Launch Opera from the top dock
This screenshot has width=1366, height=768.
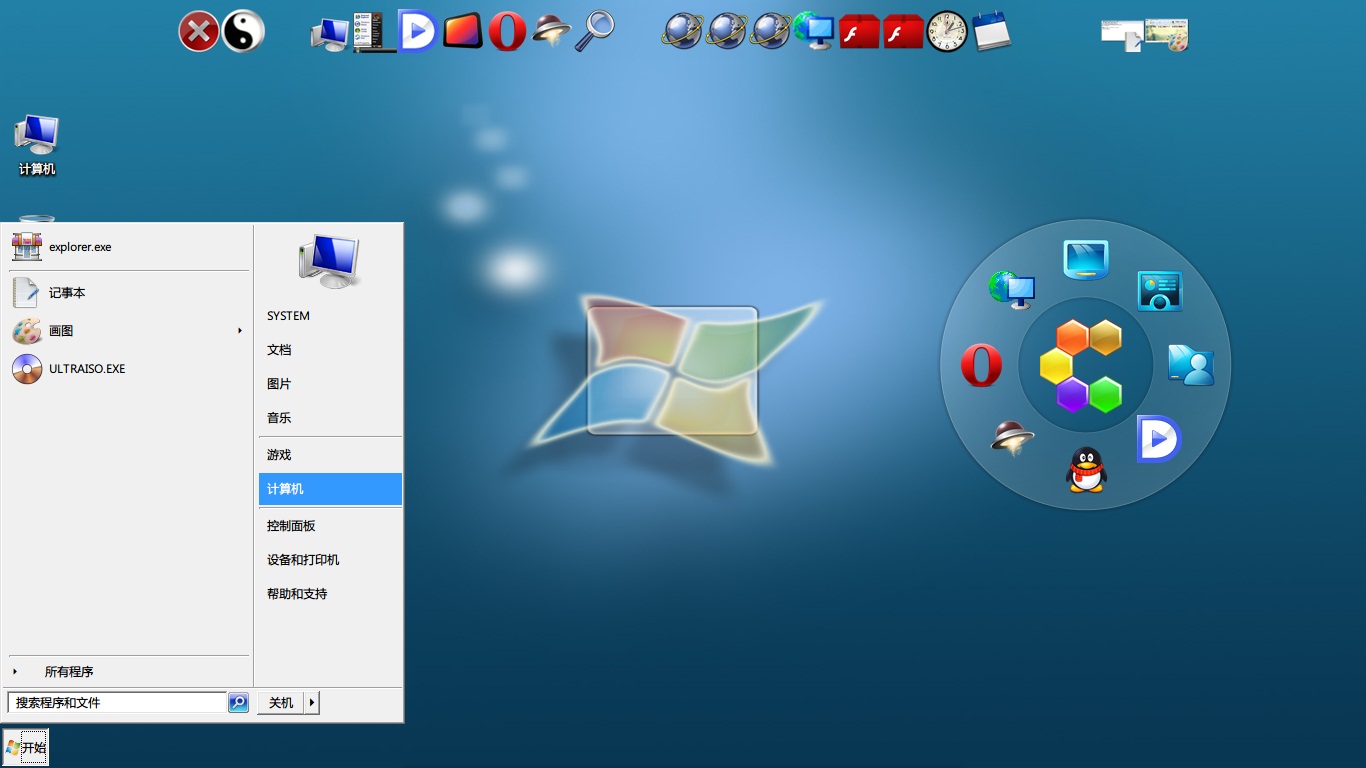pyautogui.click(x=507, y=31)
